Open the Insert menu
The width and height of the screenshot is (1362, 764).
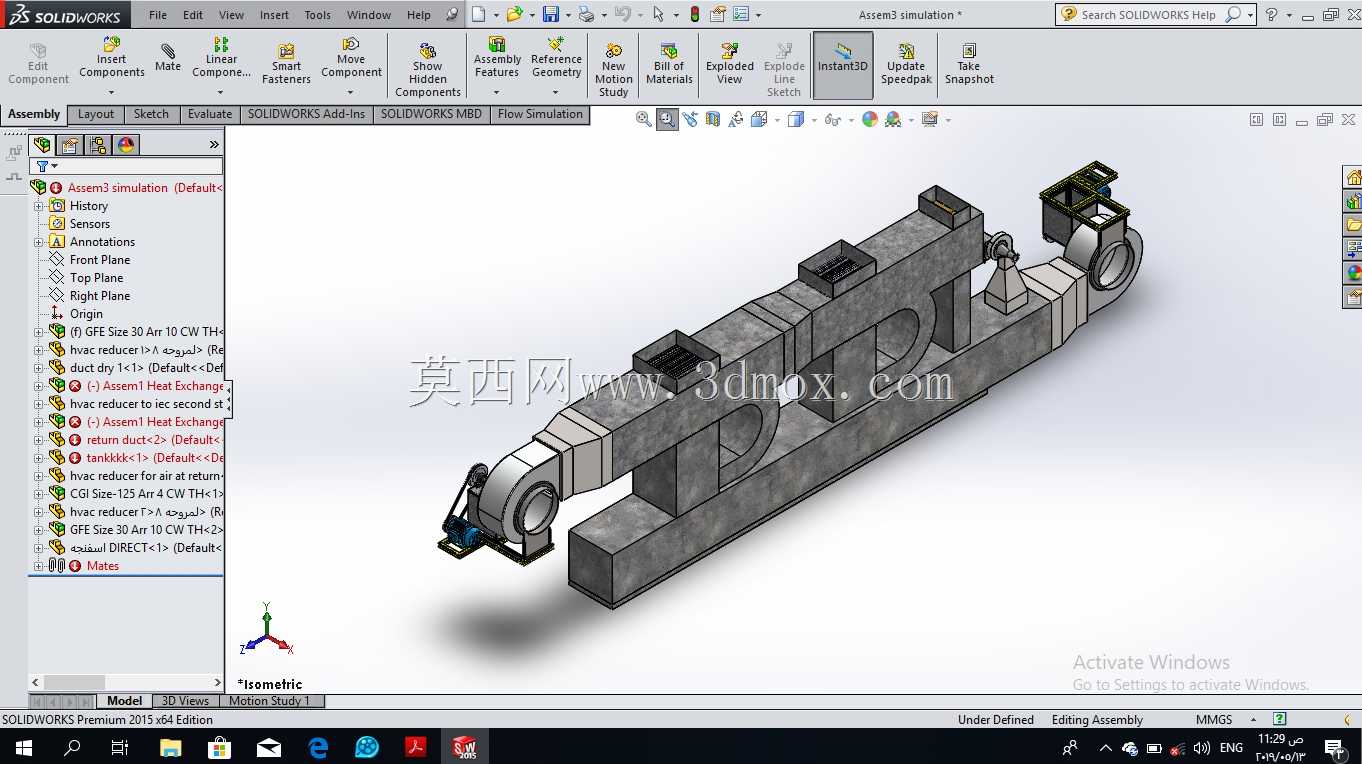274,15
